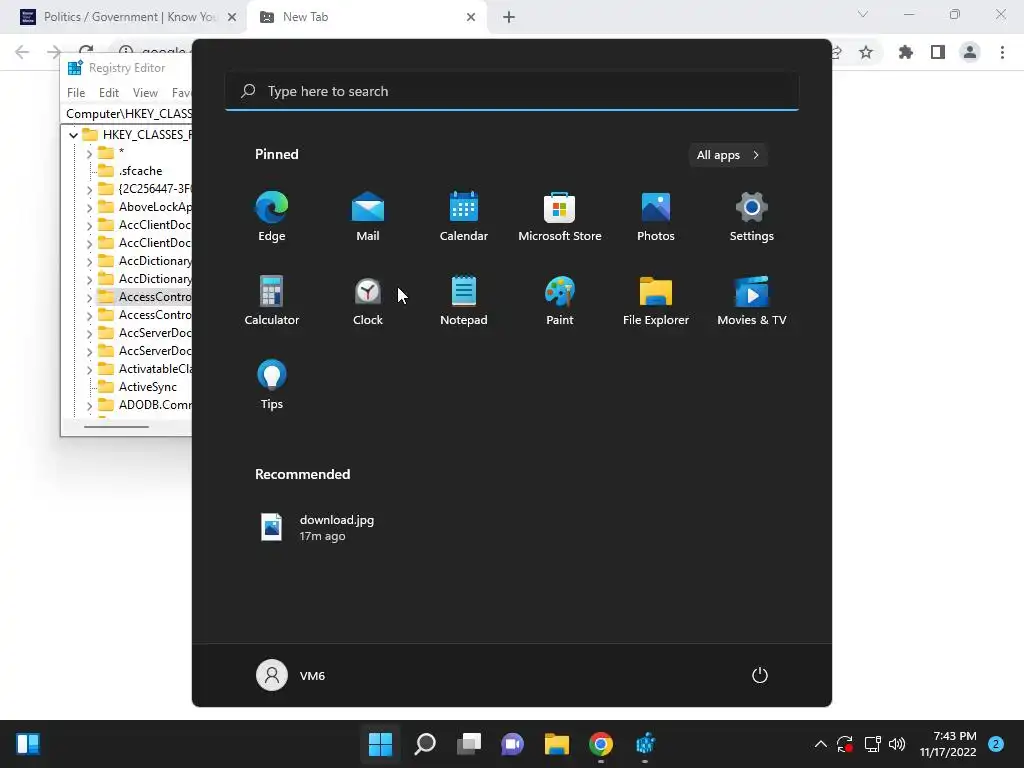Open the Chrome profile avatar
The image size is (1024, 768).
point(970,52)
